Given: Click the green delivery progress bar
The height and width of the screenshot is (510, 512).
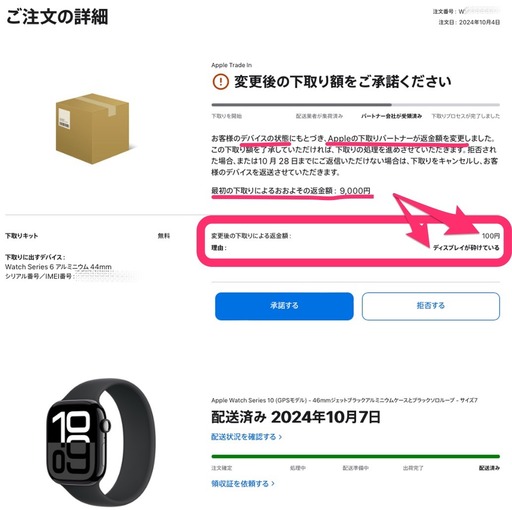Looking at the screenshot, I should (x=356, y=456).
